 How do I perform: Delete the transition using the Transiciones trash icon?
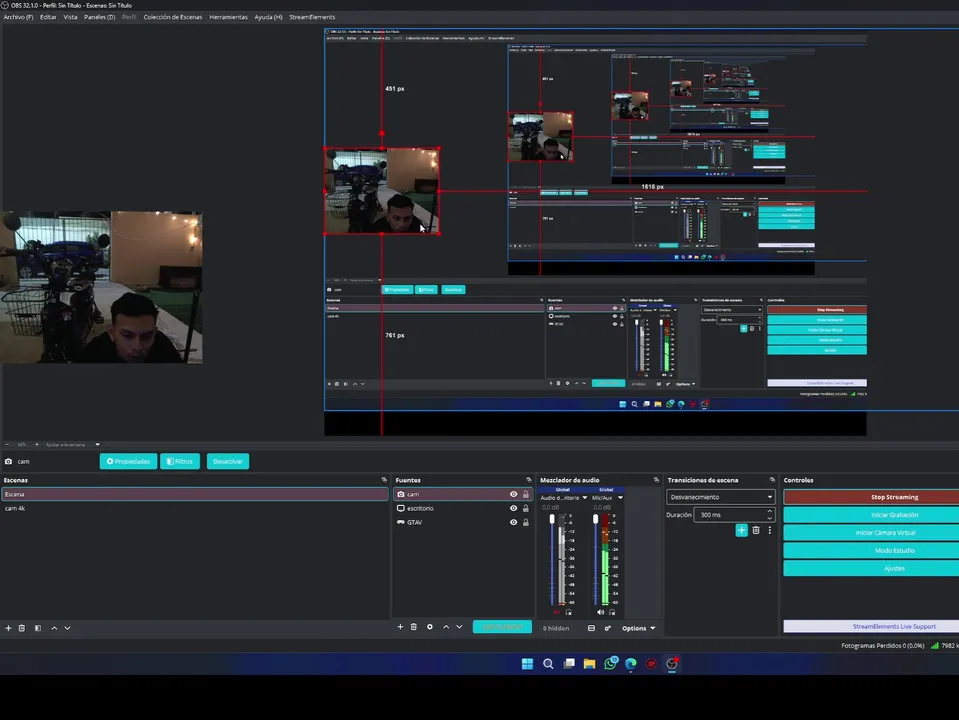[x=756, y=530]
